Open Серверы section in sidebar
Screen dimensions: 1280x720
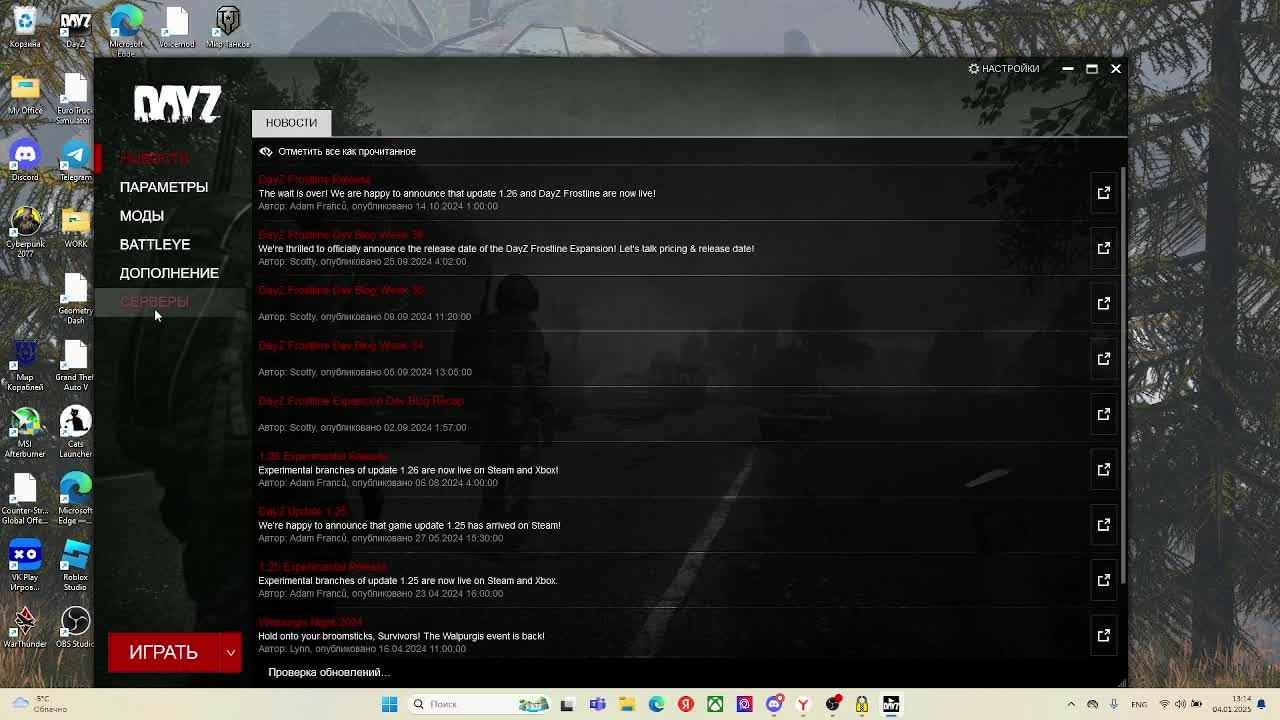pos(154,301)
